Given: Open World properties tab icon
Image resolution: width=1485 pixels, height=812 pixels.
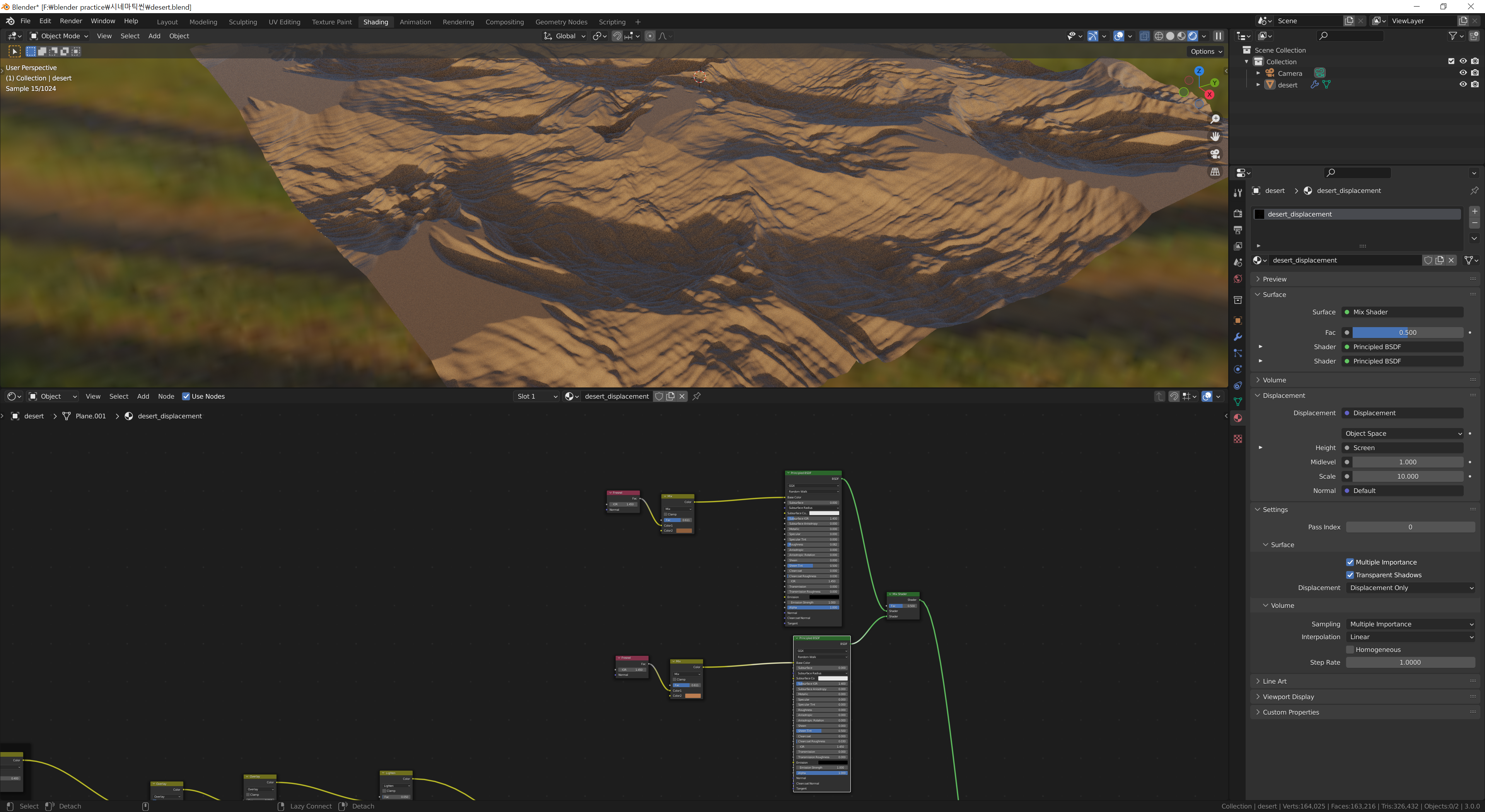Looking at the screenshot, I should (x=1237, y=279).
